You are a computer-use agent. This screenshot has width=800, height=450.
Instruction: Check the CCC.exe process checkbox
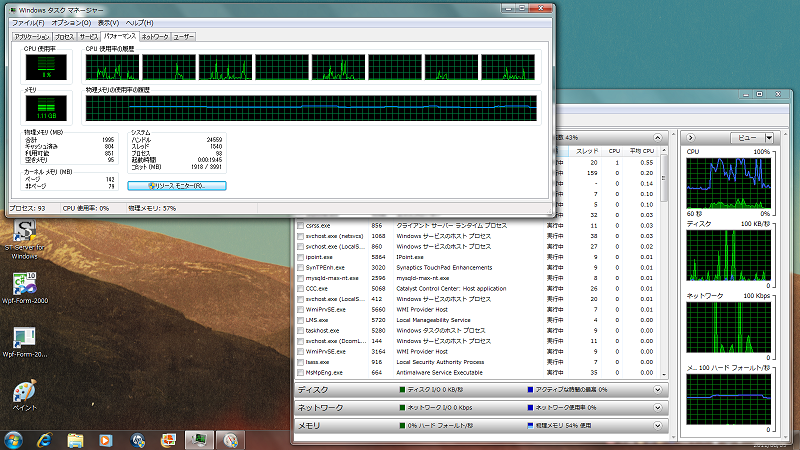tap(301, 289)
